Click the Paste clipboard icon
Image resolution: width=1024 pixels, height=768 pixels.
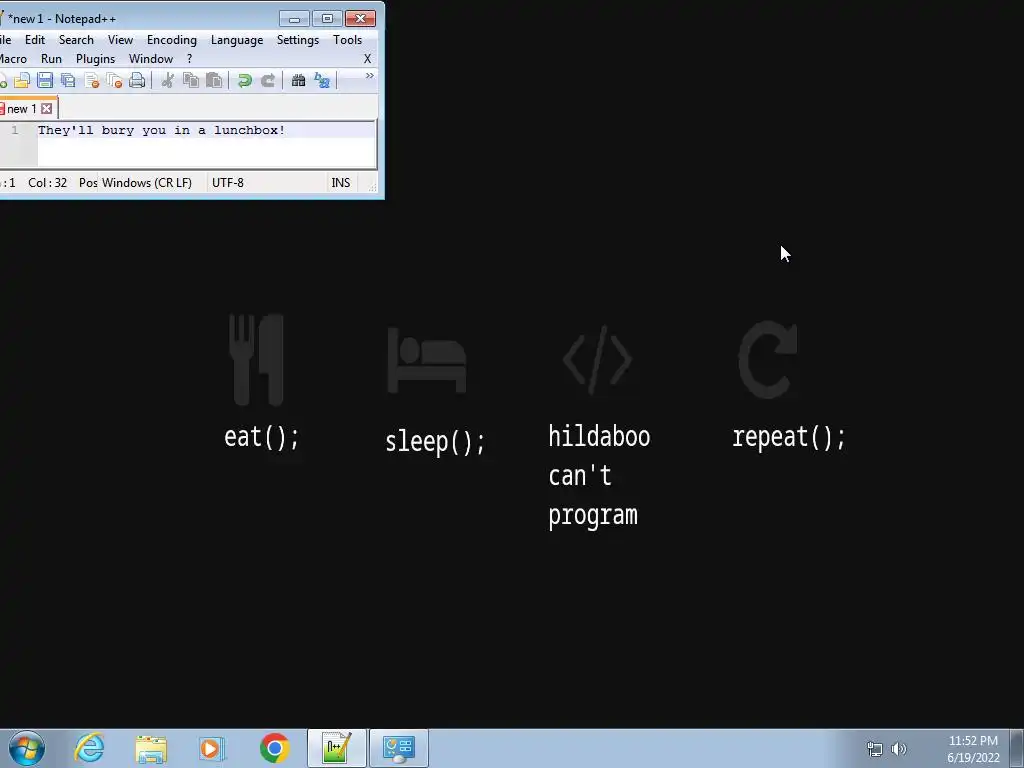(214, 80)
